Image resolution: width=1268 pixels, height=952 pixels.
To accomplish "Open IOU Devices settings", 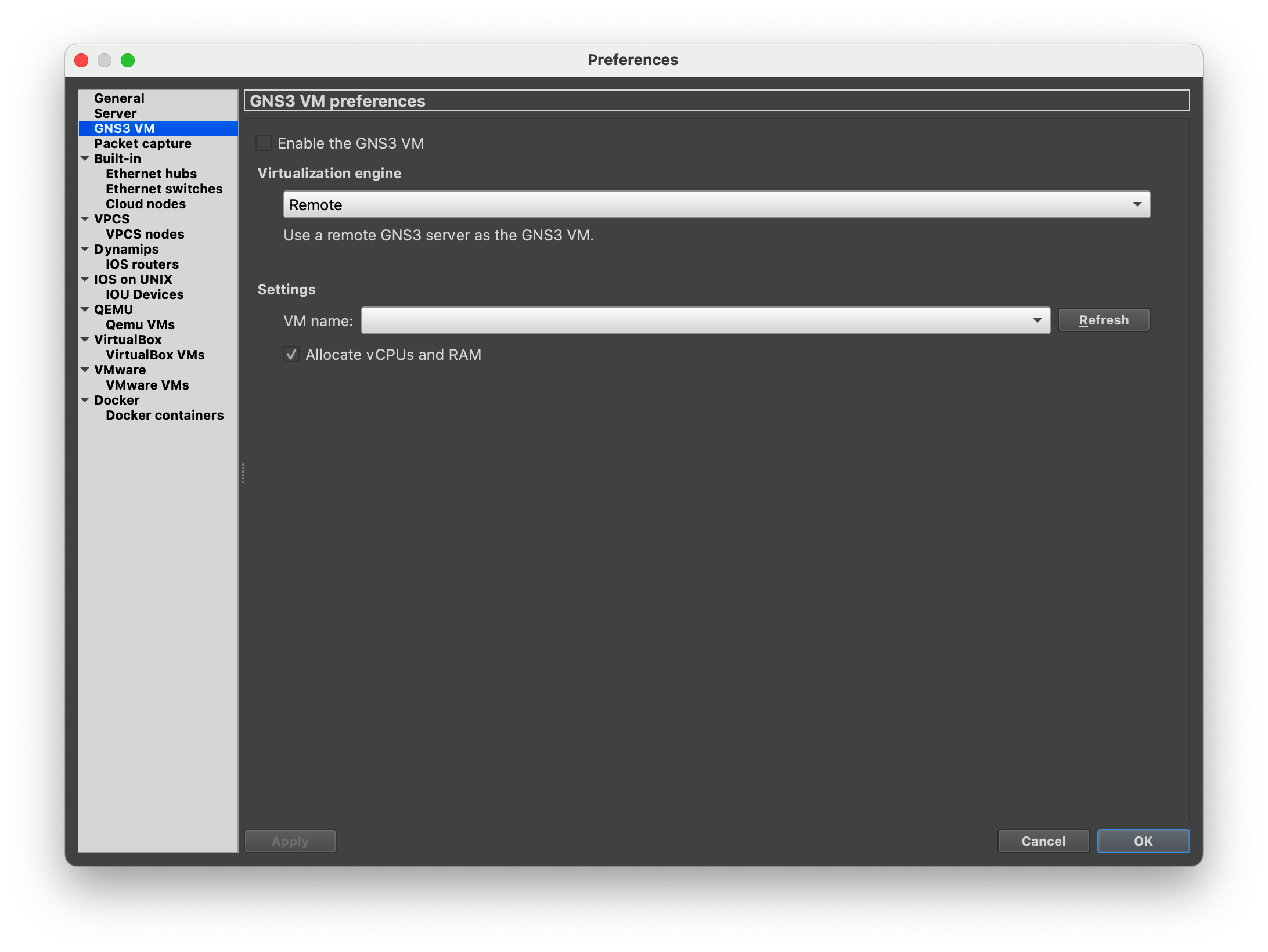I will (x=145, y=294).
